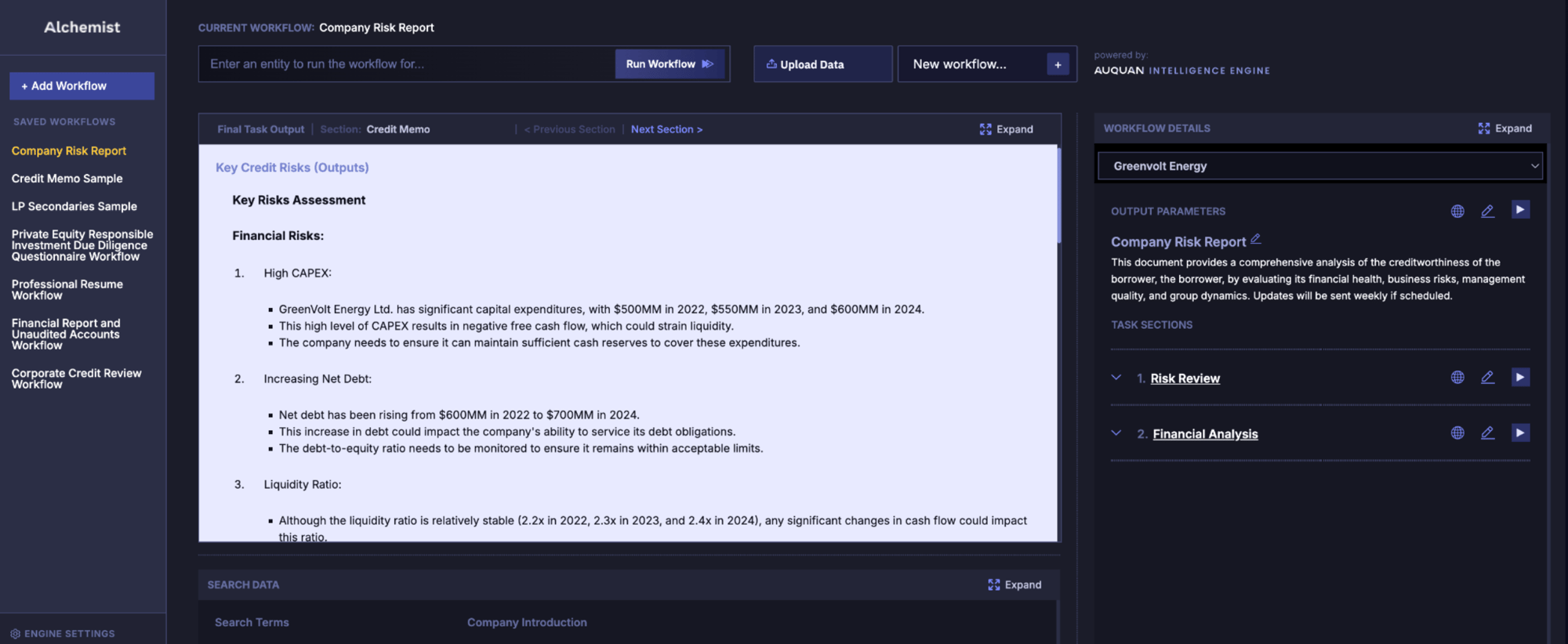Open the Financial Analysis link

click(1205, 434)
